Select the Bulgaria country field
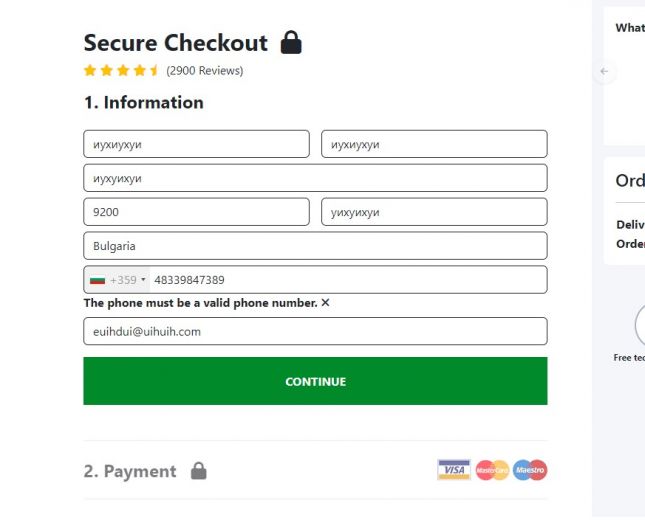645x520 pixels. [315, 246]
